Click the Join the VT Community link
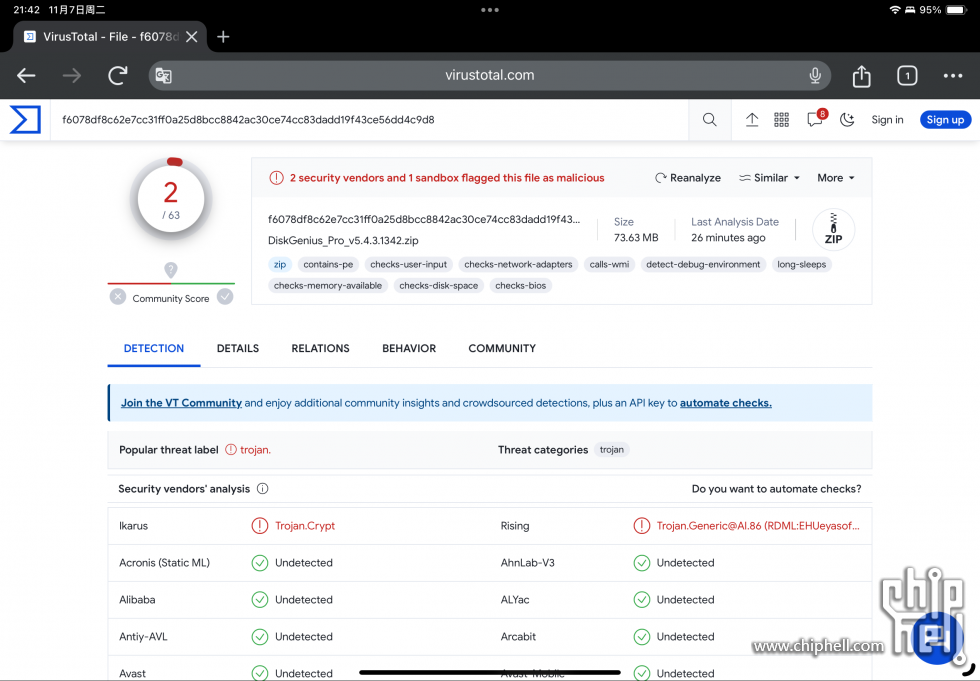Image resolution: width=980 pixels, height=681 pixels. 181,403
